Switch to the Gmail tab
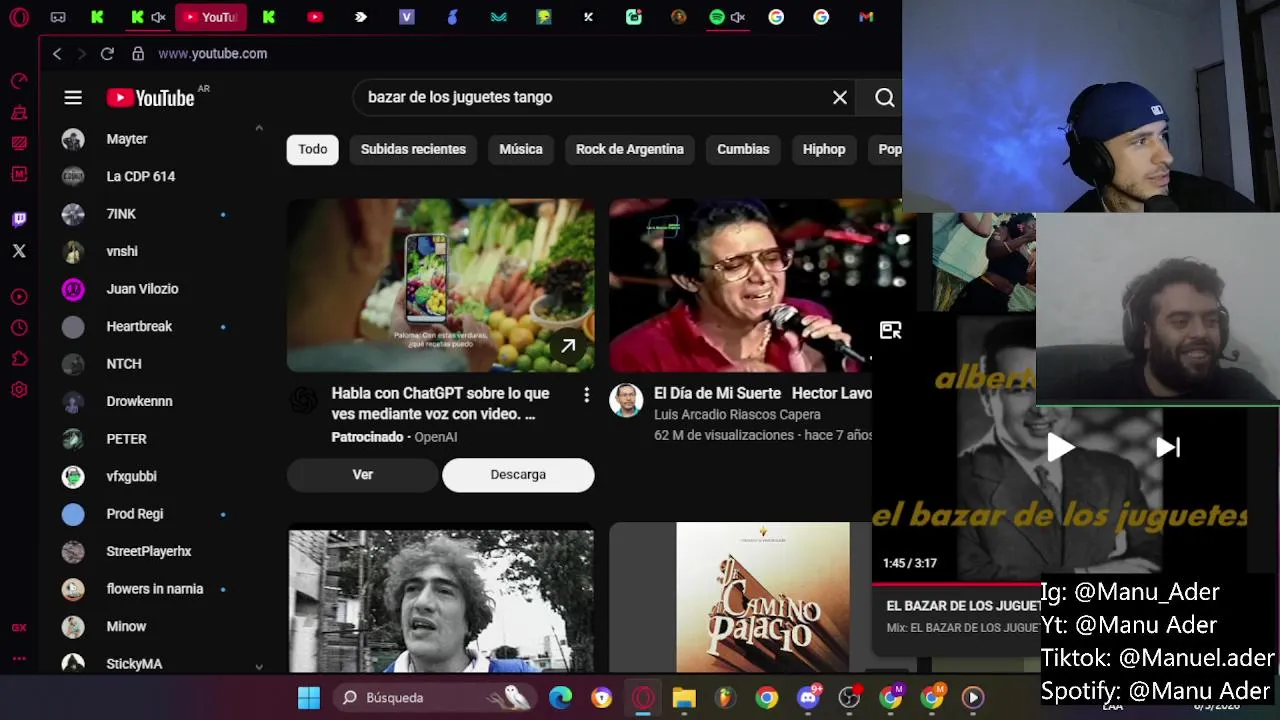 [x=866, y=17]
